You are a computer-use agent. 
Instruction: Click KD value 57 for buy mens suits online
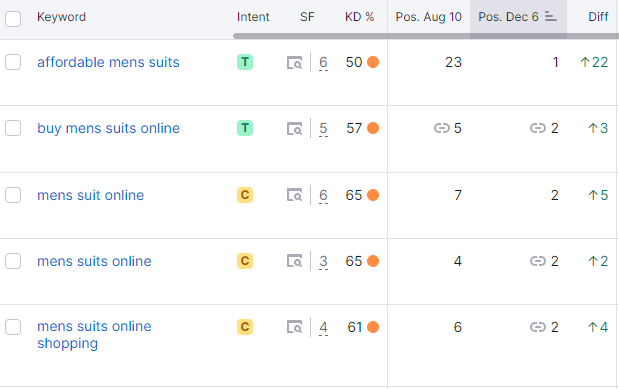(354, 128)
